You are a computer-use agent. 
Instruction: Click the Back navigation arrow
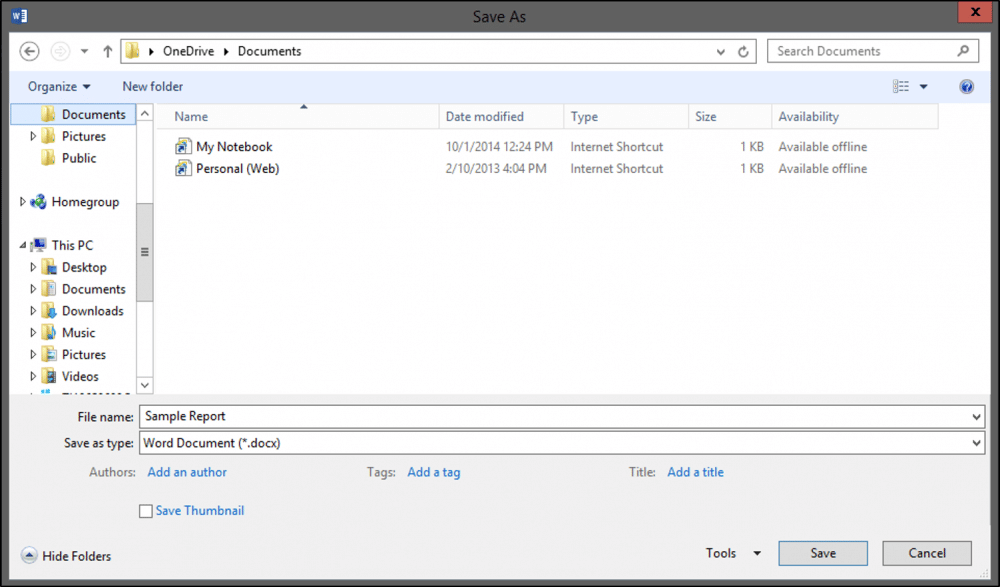29,51
